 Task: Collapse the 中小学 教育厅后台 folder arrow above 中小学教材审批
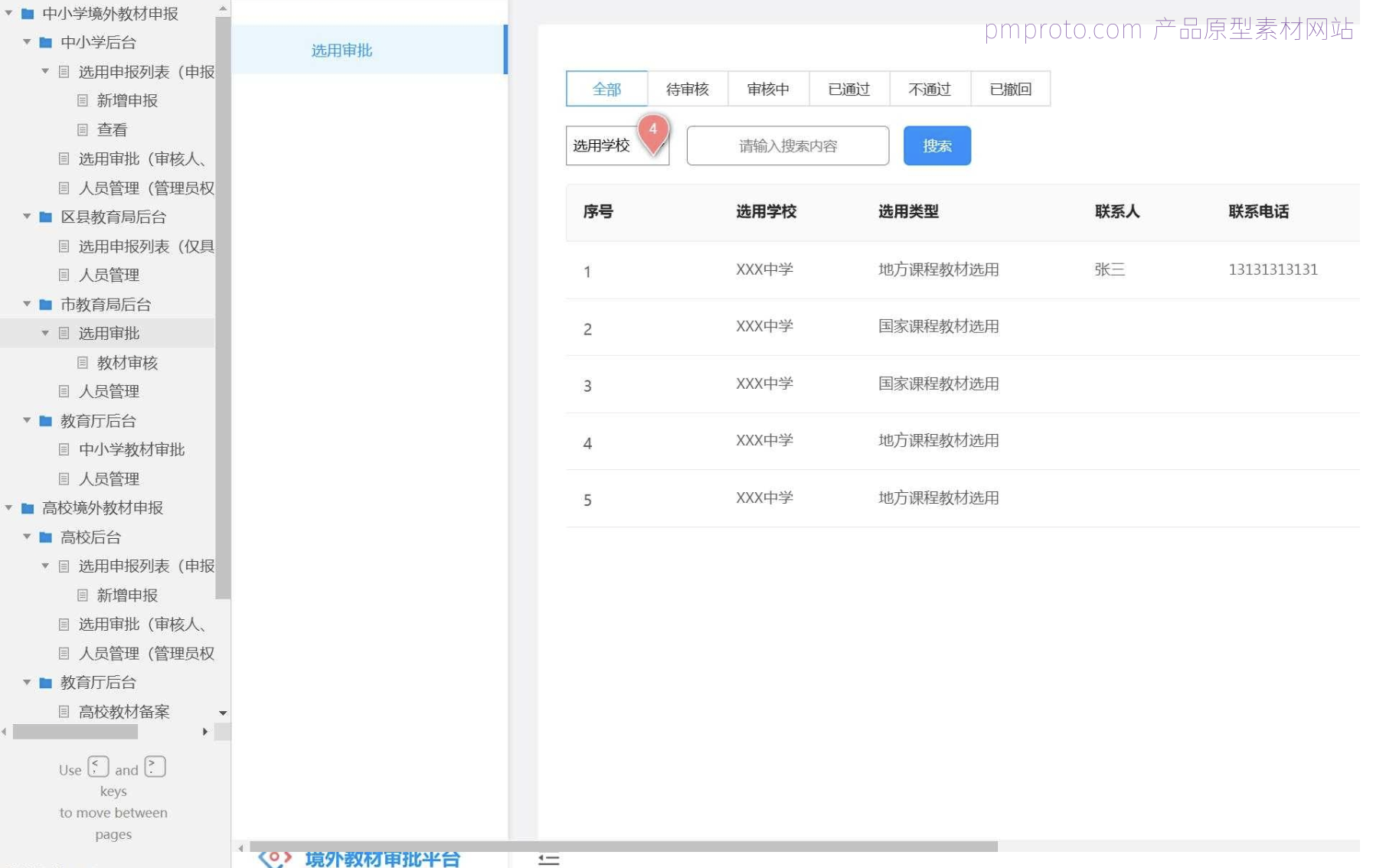tap(27, 420)
